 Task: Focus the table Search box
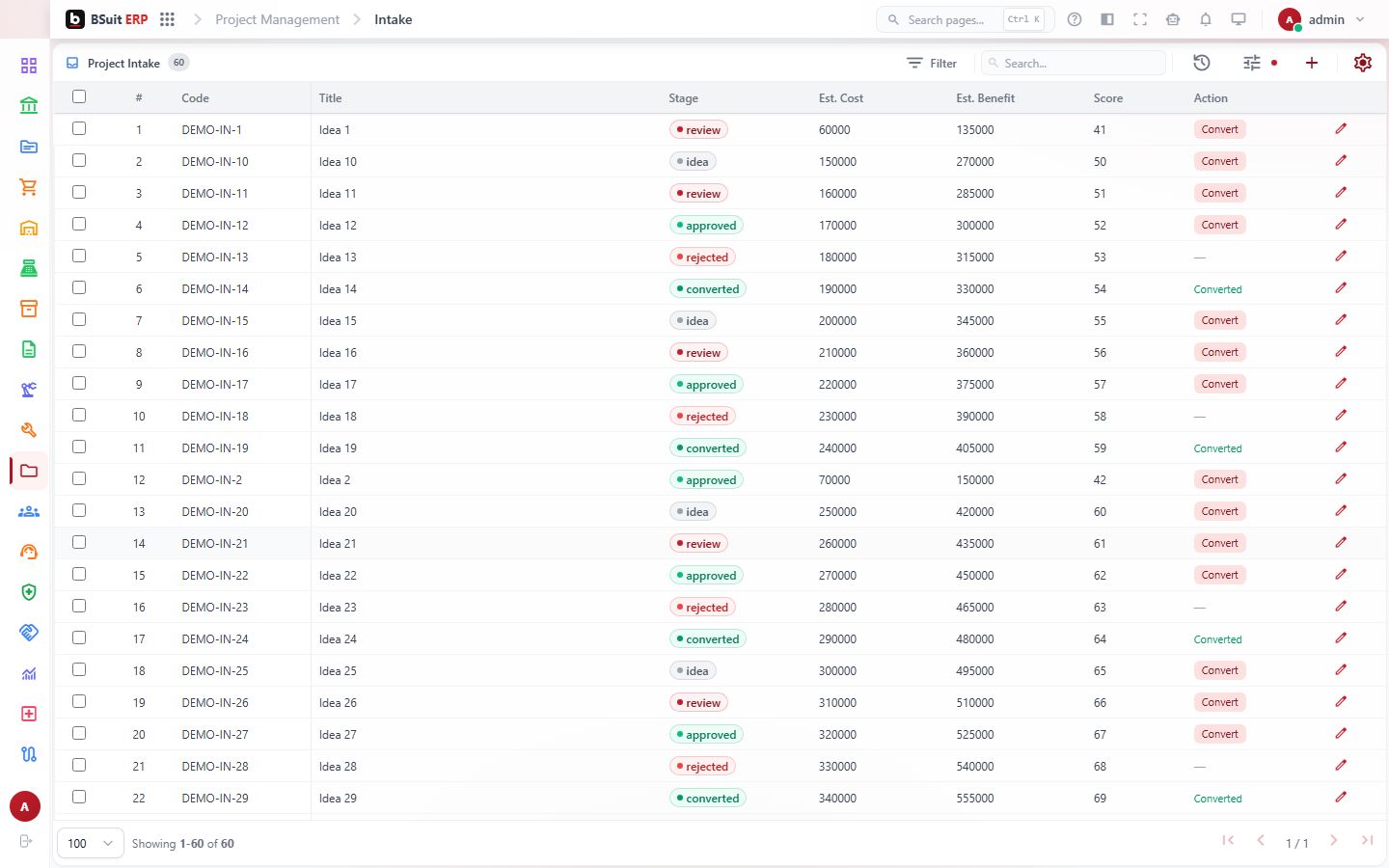(1074, 63)
